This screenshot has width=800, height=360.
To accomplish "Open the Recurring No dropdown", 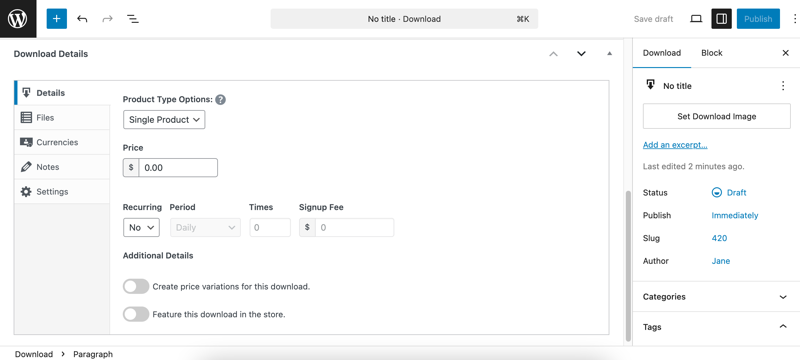I will [x=141, y=227].
